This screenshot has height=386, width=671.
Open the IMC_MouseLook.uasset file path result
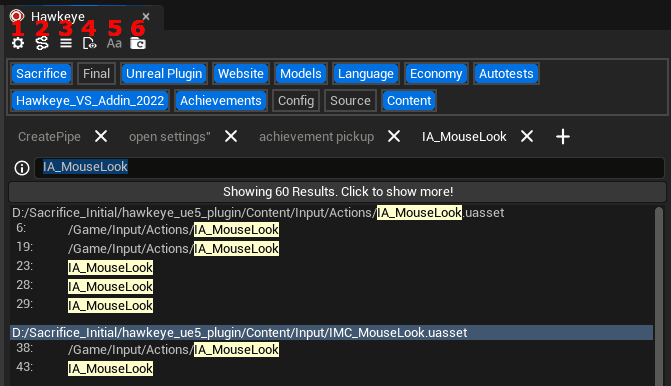tap(332, 333)
